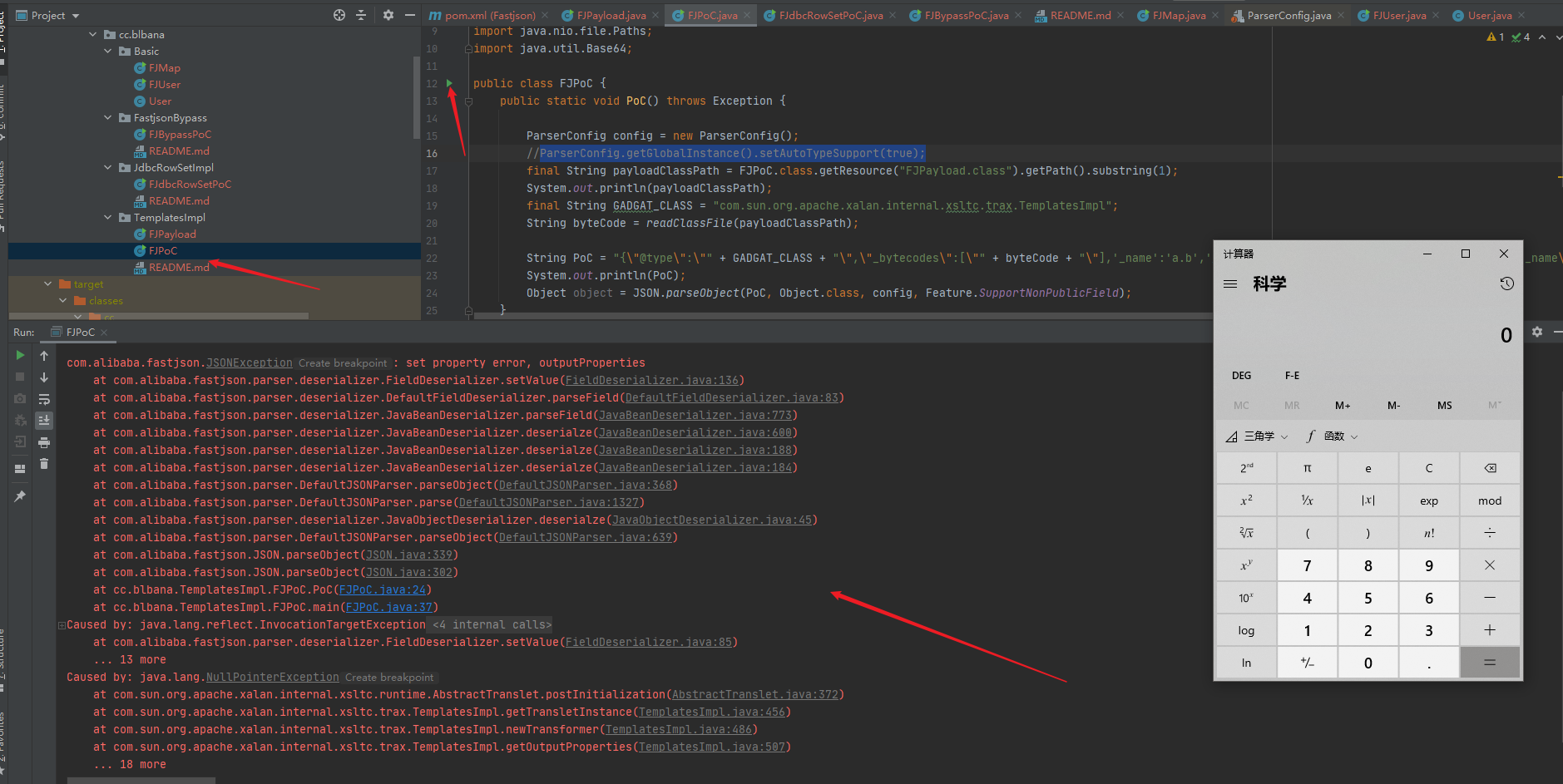Open calculator history

pyautogui.click(x=1506, y=284)
